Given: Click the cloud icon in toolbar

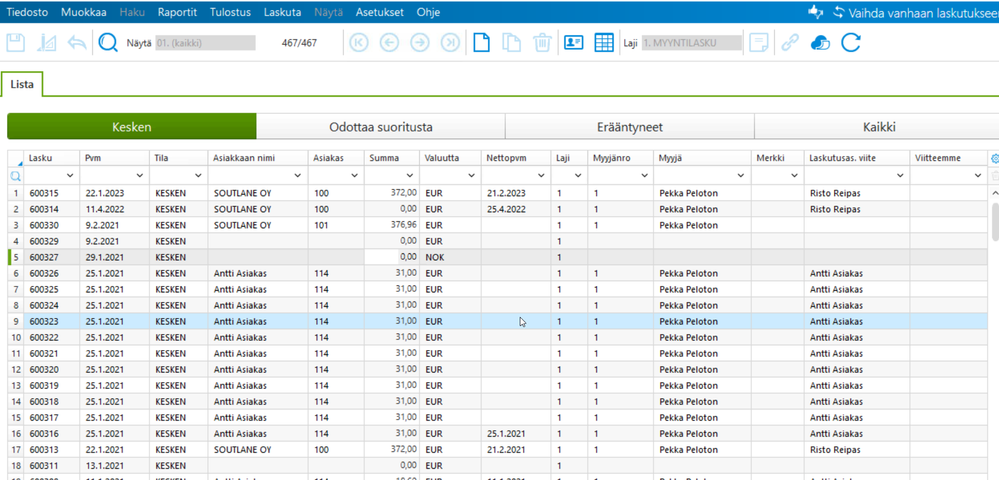Looking at the screenshot, I should click(x=820, y=43).
